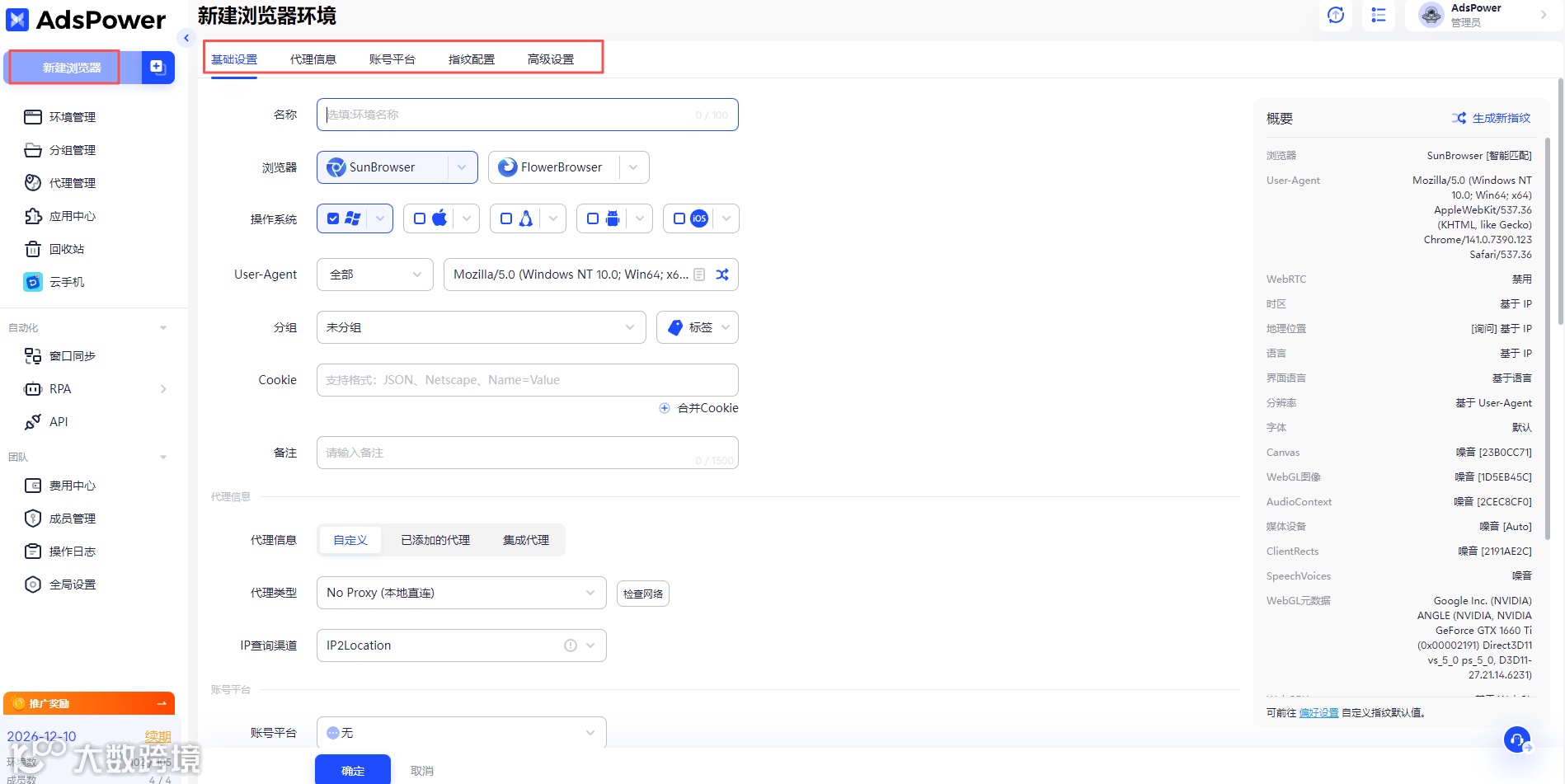Open 成员管理 shield icon
This screenshot has width=1565, height=784.
(33, 519)
